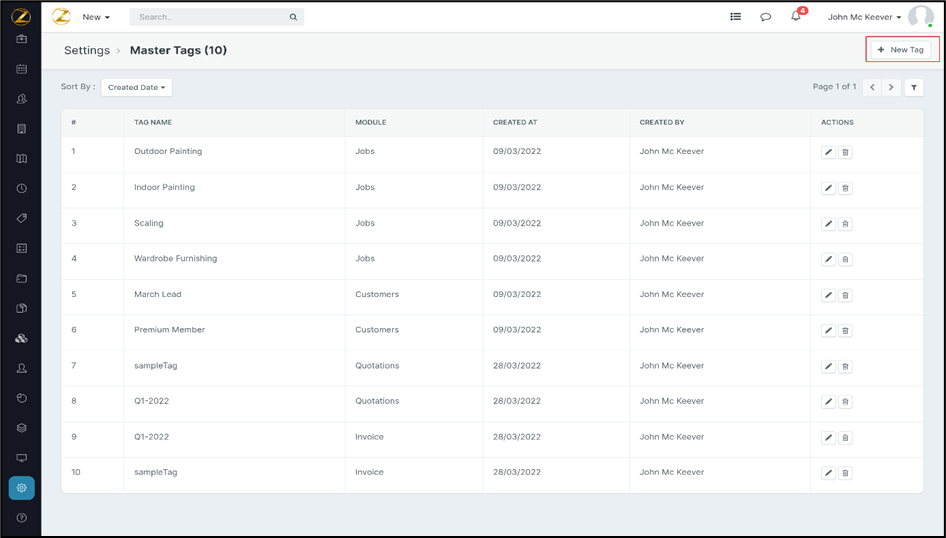Click the New Tag button
Screen dimensions: 946x538
[901, 50]
